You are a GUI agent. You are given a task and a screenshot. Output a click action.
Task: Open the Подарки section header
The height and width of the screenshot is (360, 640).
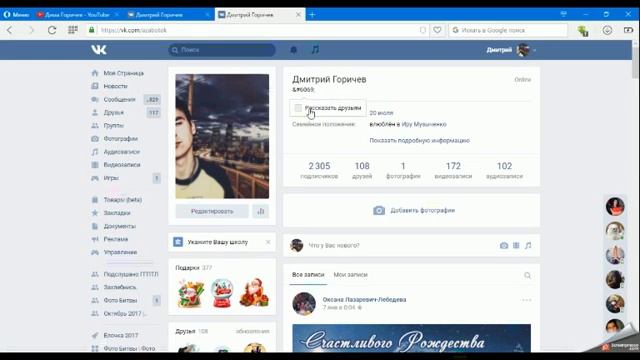tap(193, 268)
